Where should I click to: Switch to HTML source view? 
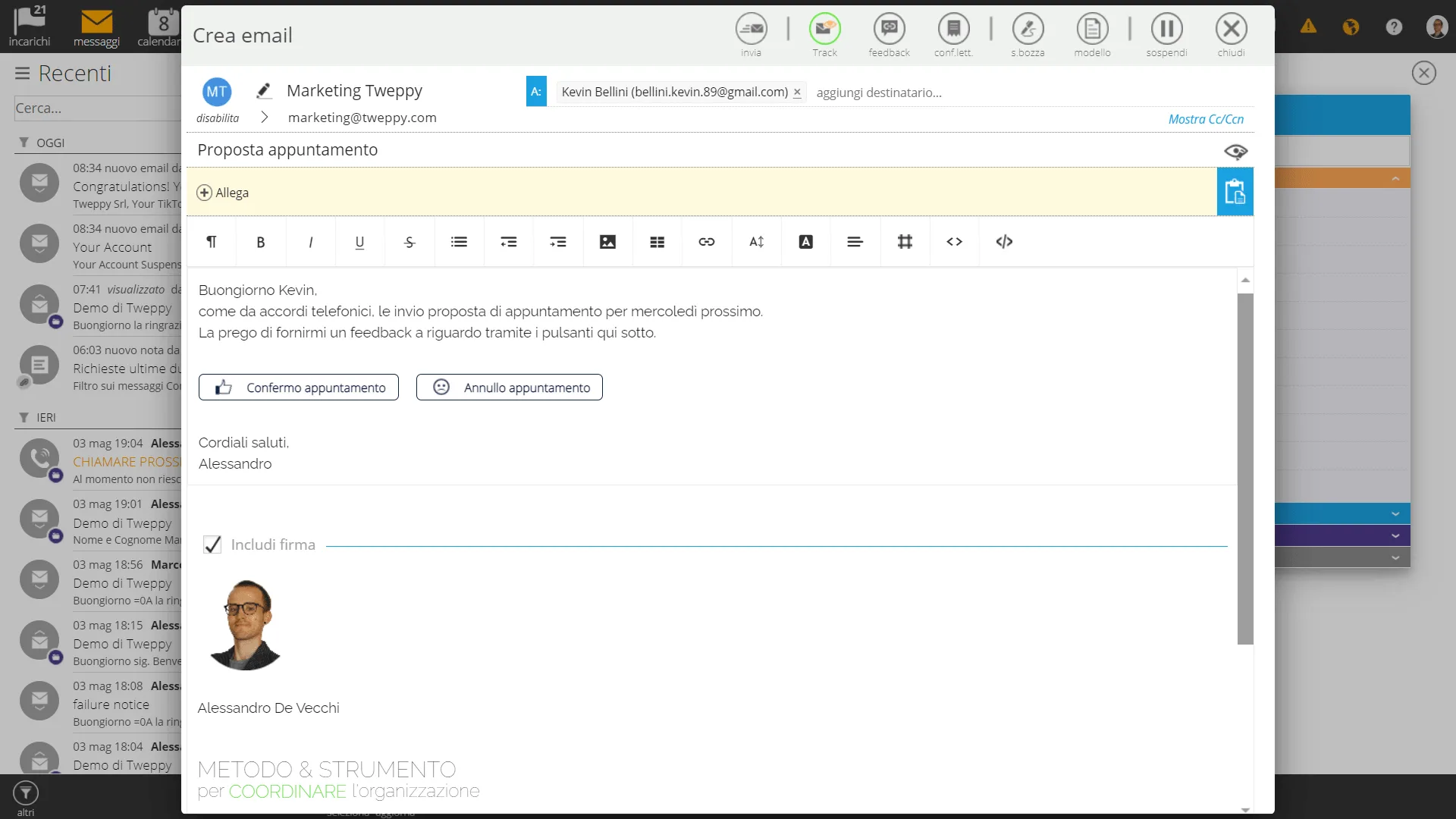(1004, 242)
